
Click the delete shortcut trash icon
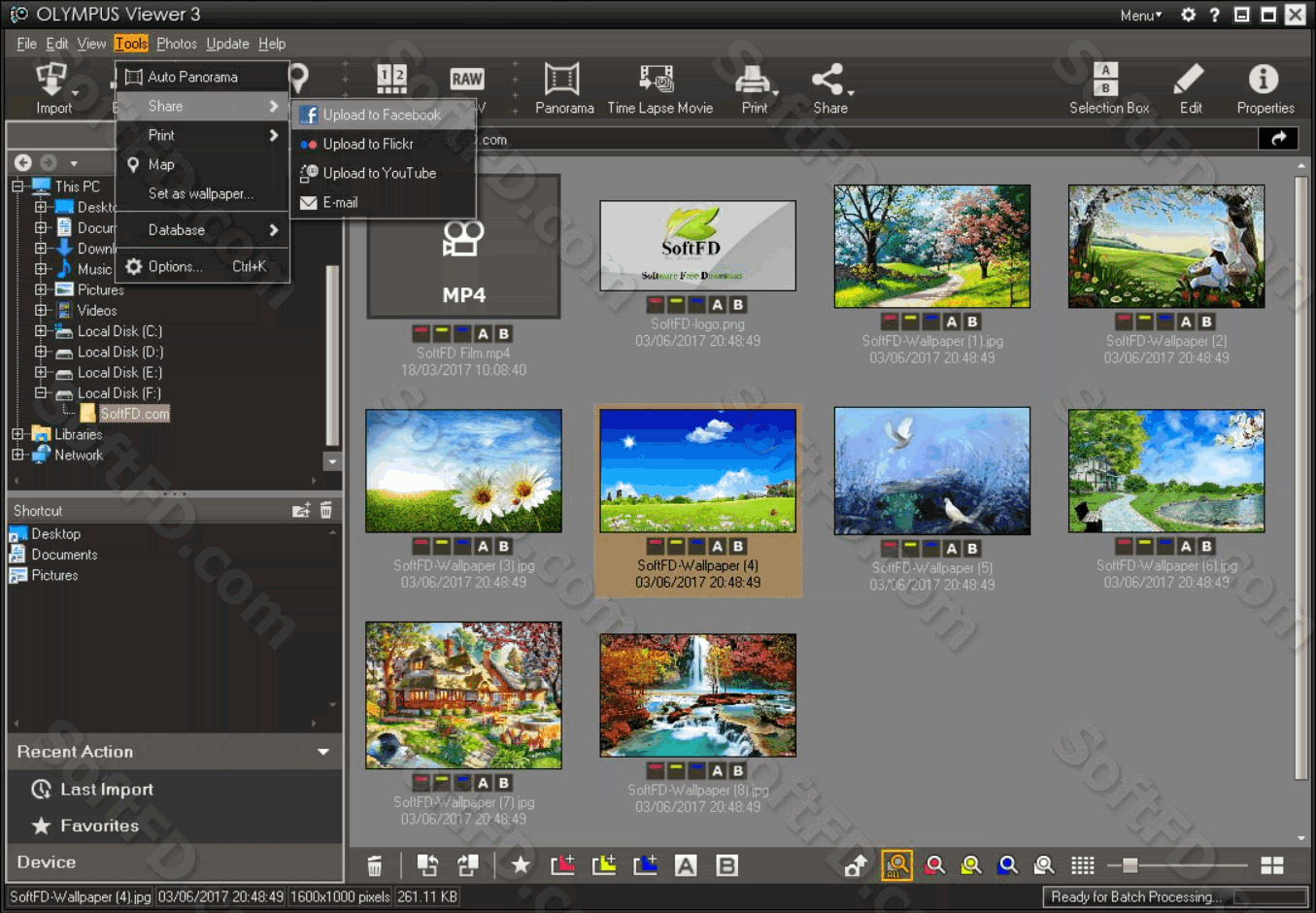(x=326, y=510)
